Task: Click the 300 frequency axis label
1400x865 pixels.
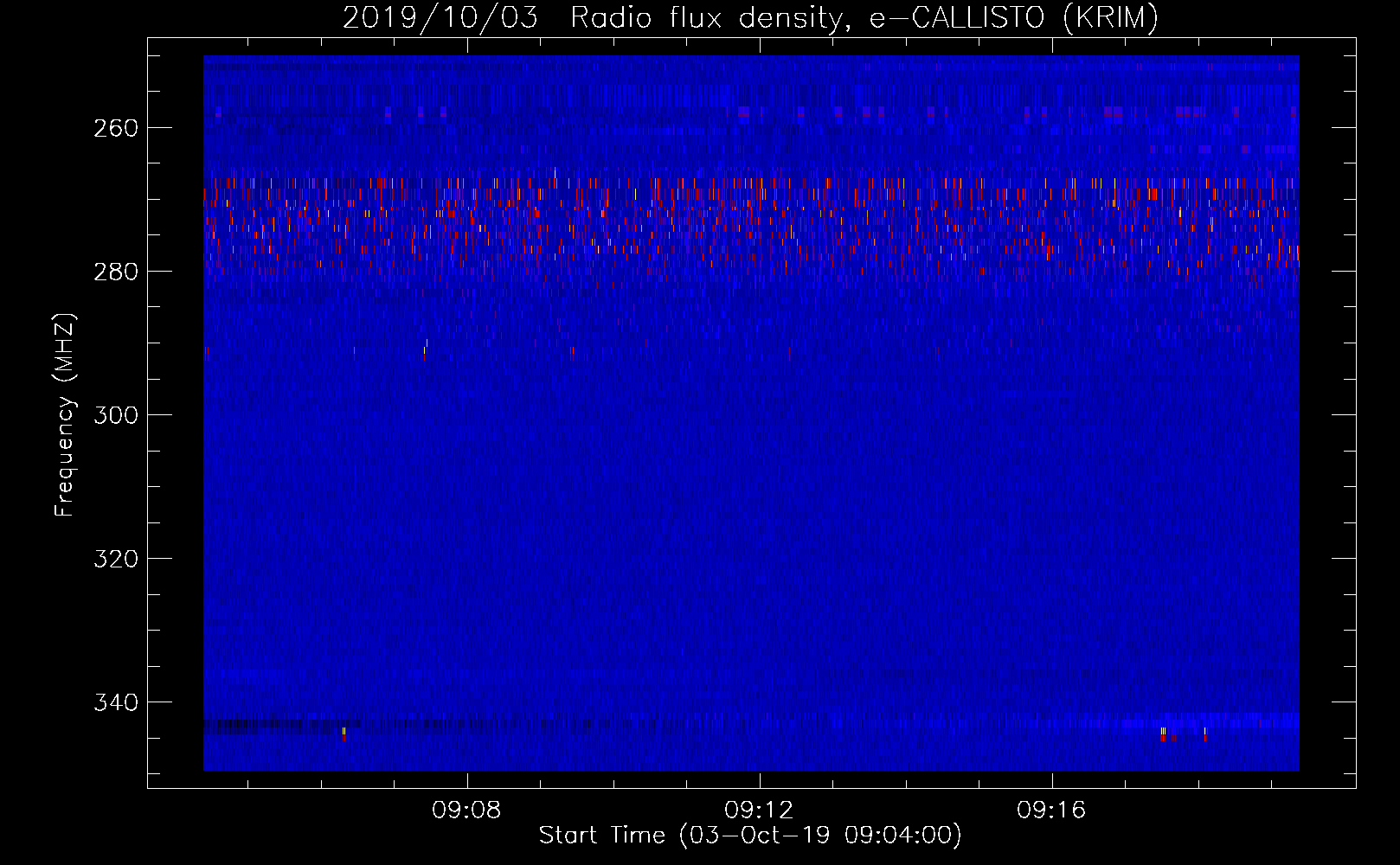Action: click(x=116, y=415)
